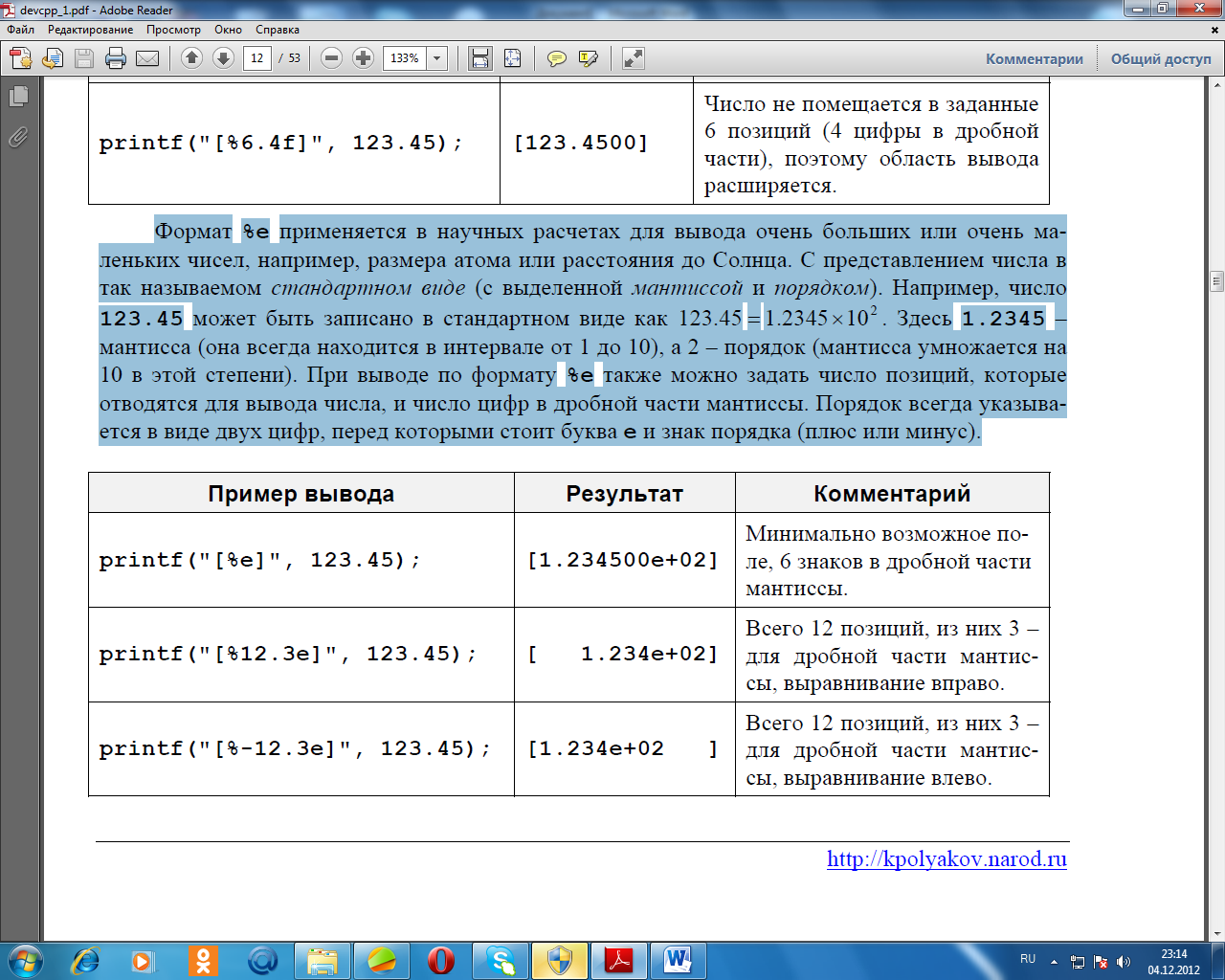
Task: Click the page number input field
Action: click(x=256, y=58)
